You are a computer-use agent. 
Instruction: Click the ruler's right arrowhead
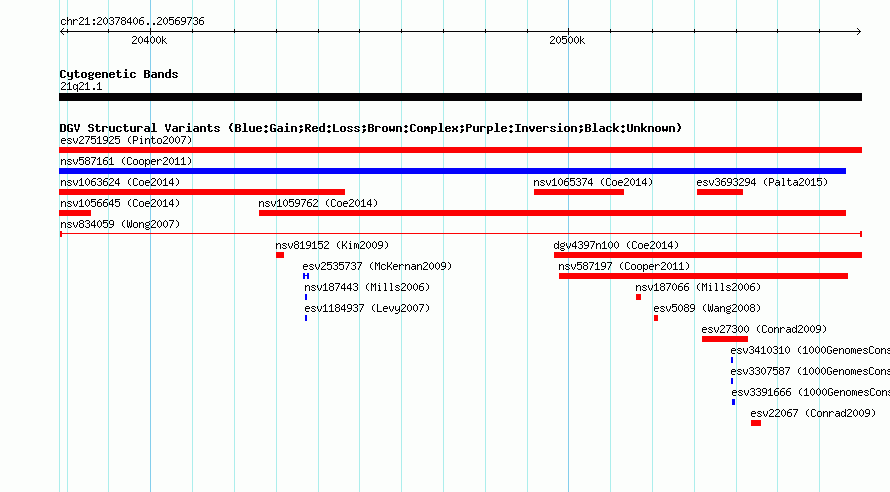(859, 31)
